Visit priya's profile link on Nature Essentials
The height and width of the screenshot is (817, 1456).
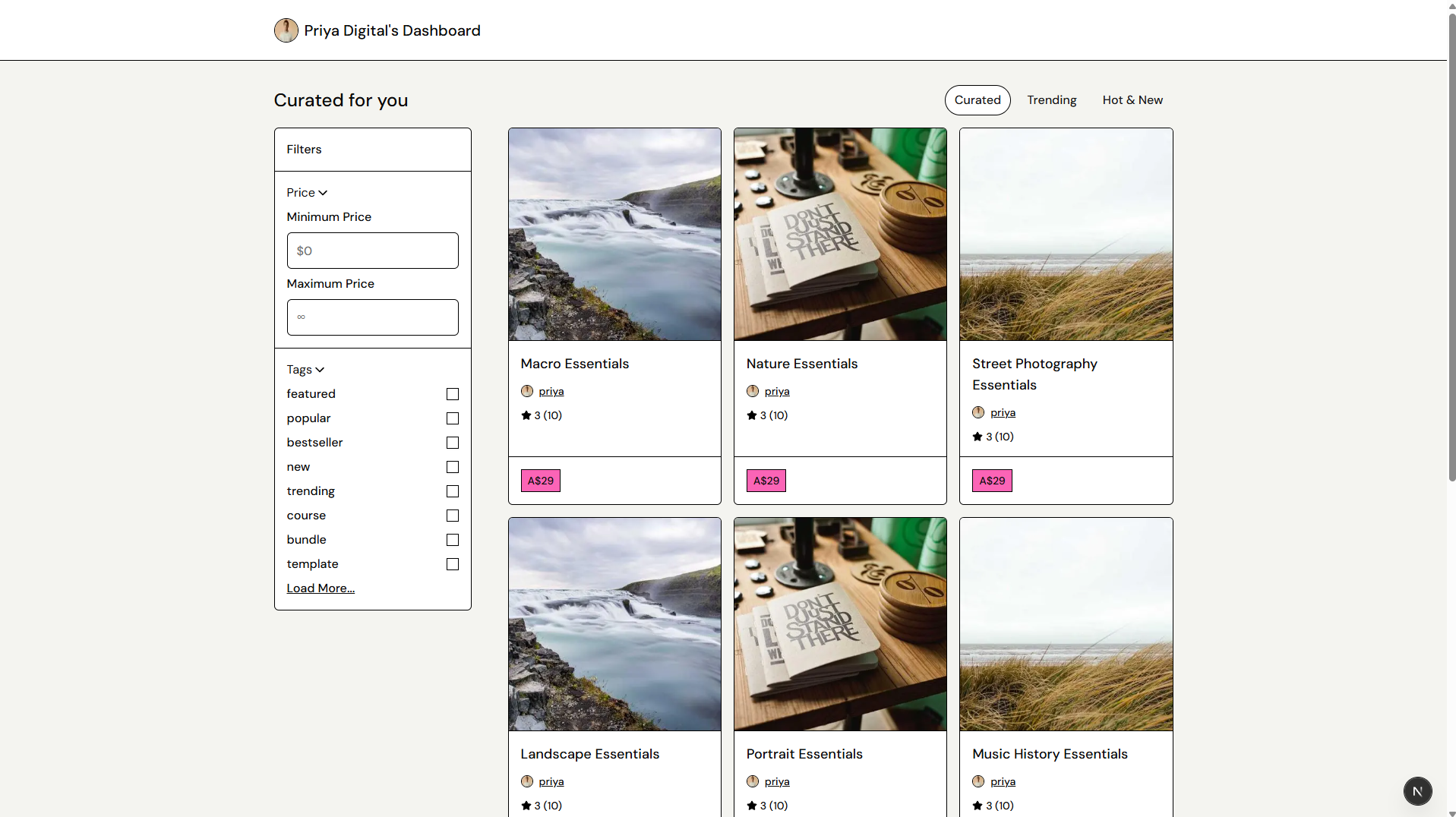(777, 392)
